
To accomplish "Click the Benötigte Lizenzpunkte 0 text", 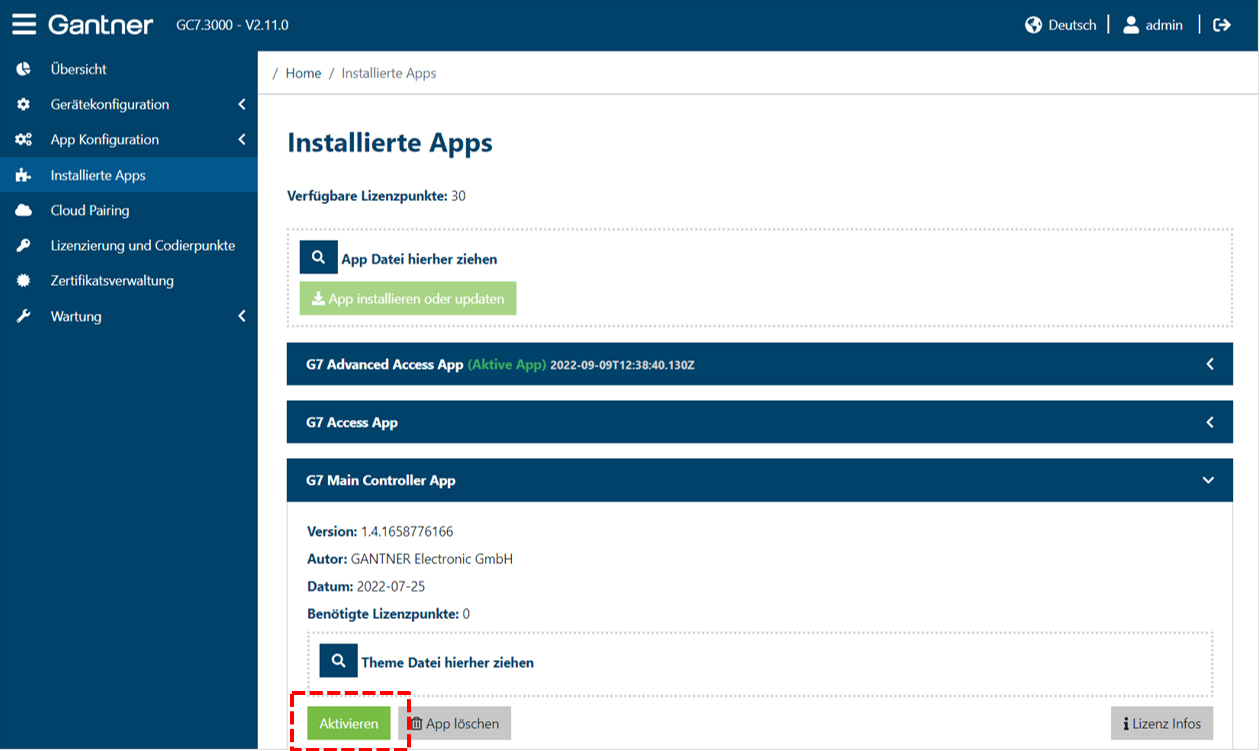I will coord(388,614).
